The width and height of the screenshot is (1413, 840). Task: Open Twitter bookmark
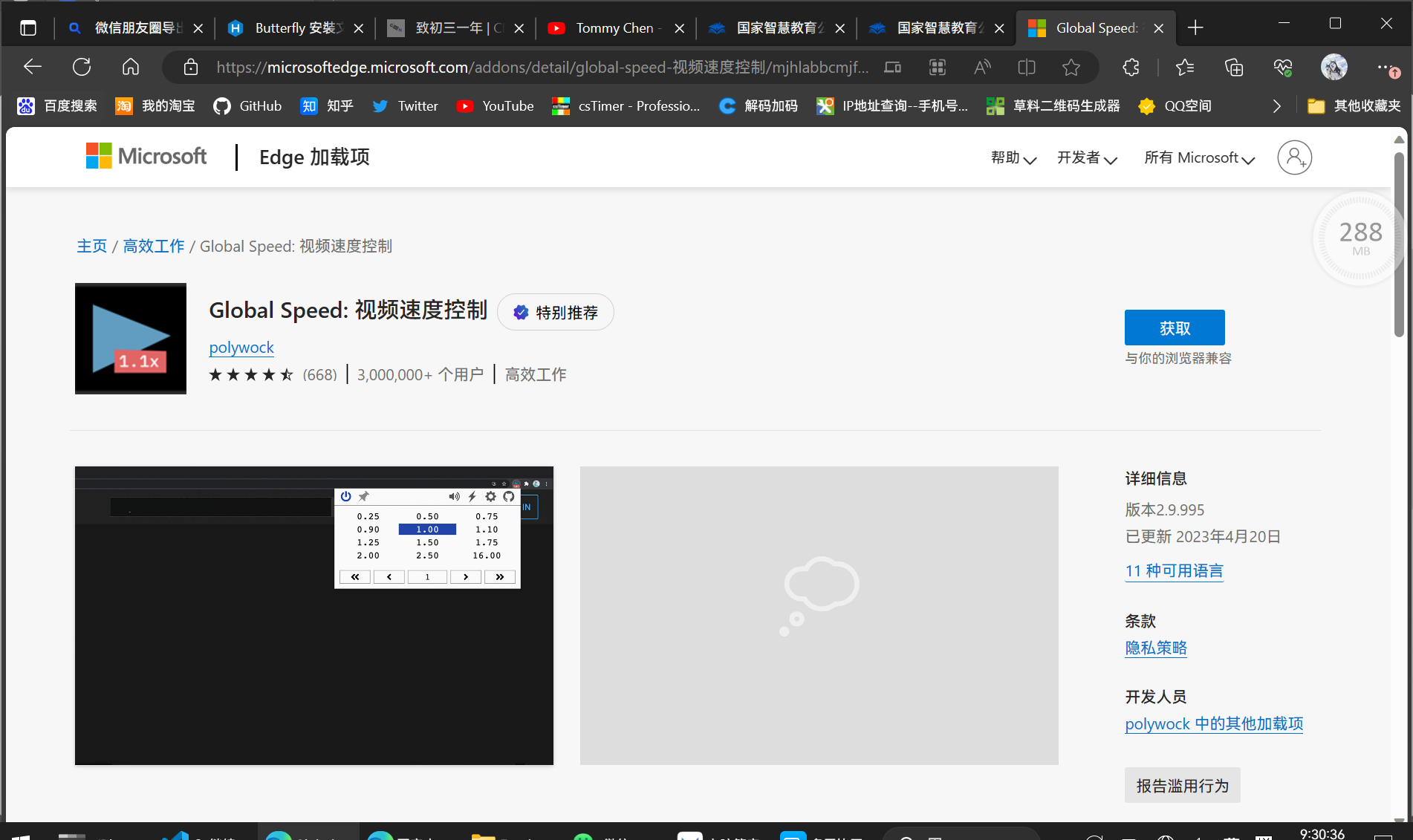405,106
